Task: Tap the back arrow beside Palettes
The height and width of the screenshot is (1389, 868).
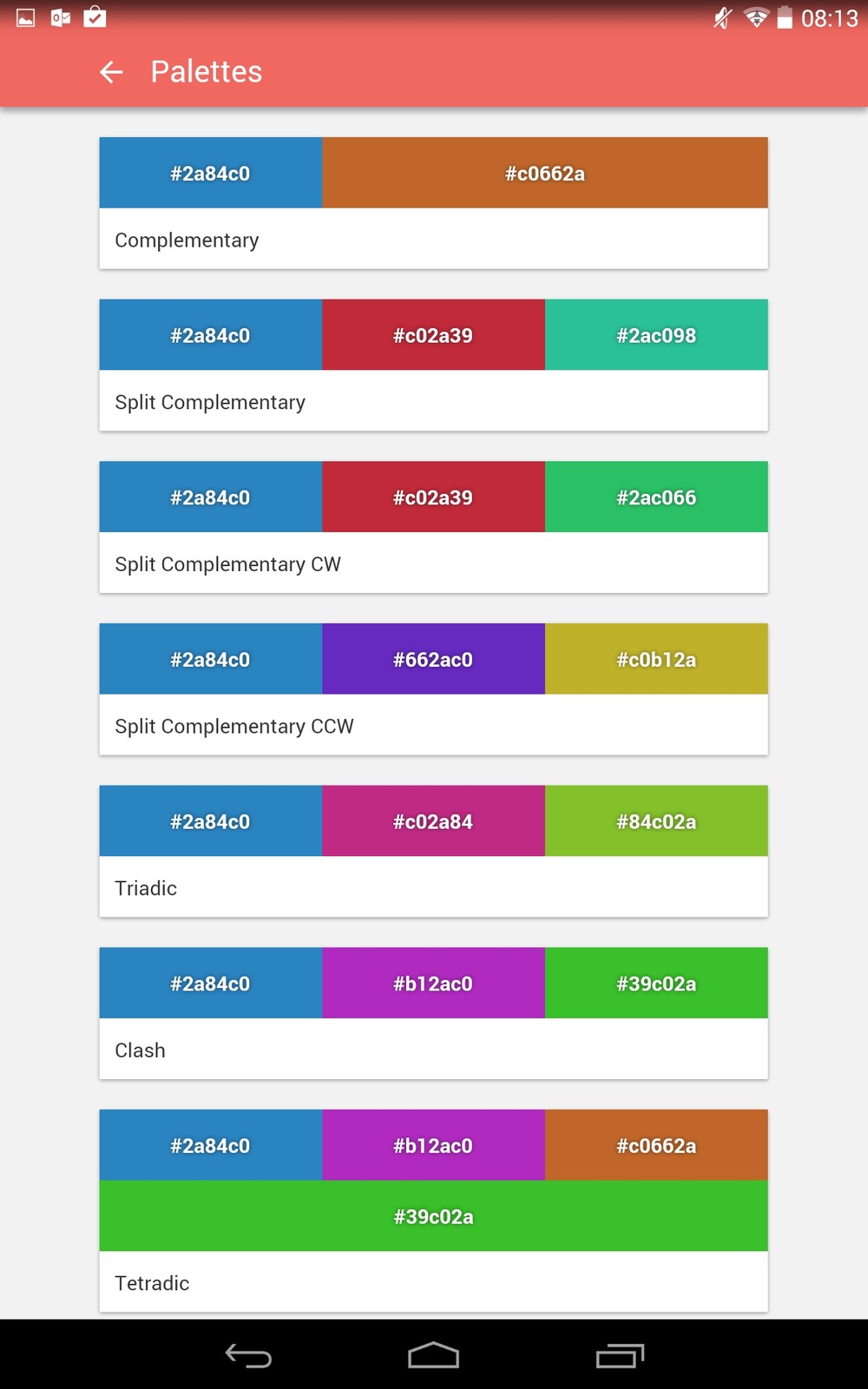Action: point(111,72)
